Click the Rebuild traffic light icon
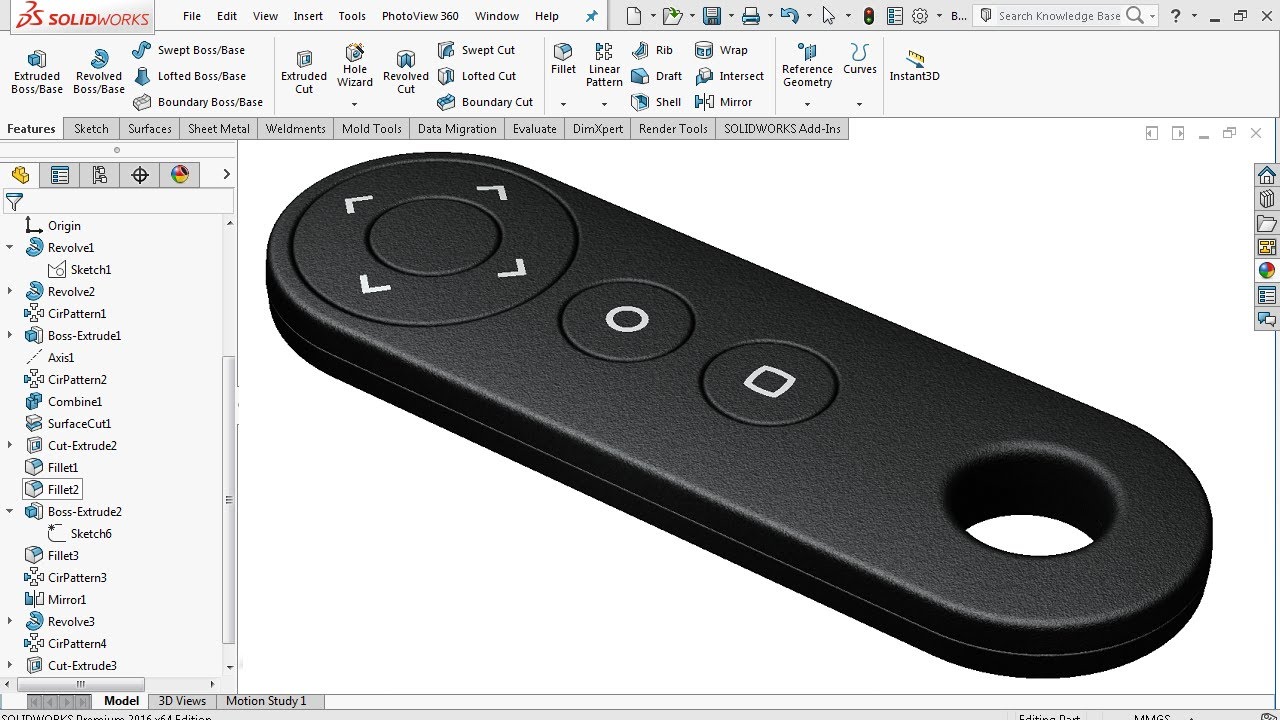 point(868,16)
